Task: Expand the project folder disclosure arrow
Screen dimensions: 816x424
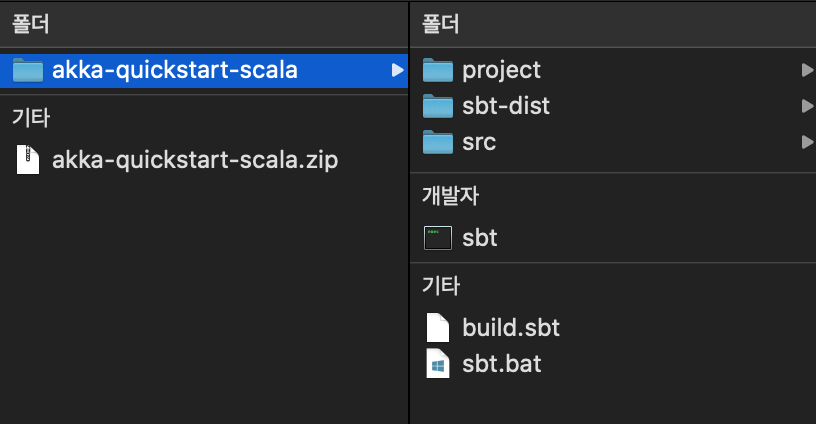Action: pyautogui.click(x=807, y=70)
